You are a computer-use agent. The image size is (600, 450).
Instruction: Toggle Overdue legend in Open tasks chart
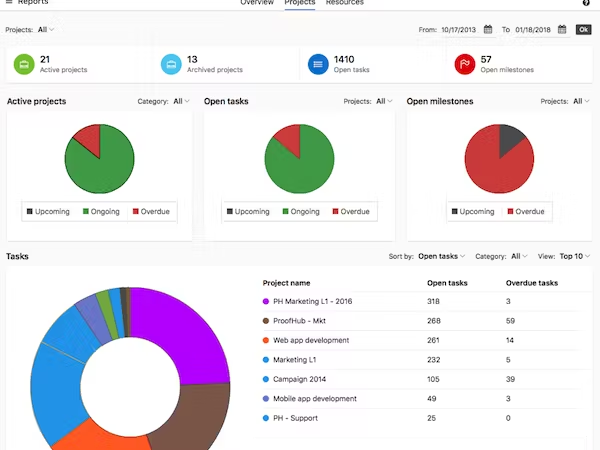point(351,212)
